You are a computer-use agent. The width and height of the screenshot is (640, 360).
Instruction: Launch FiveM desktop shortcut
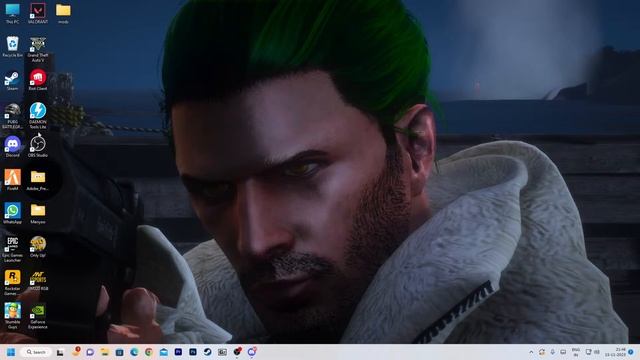point(12,180)
